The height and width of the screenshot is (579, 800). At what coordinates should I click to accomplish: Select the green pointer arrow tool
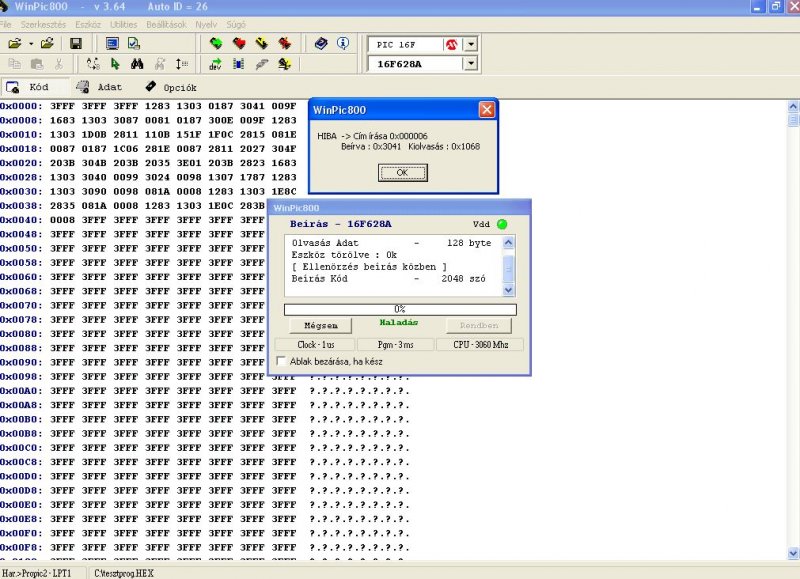click(115, 64)
